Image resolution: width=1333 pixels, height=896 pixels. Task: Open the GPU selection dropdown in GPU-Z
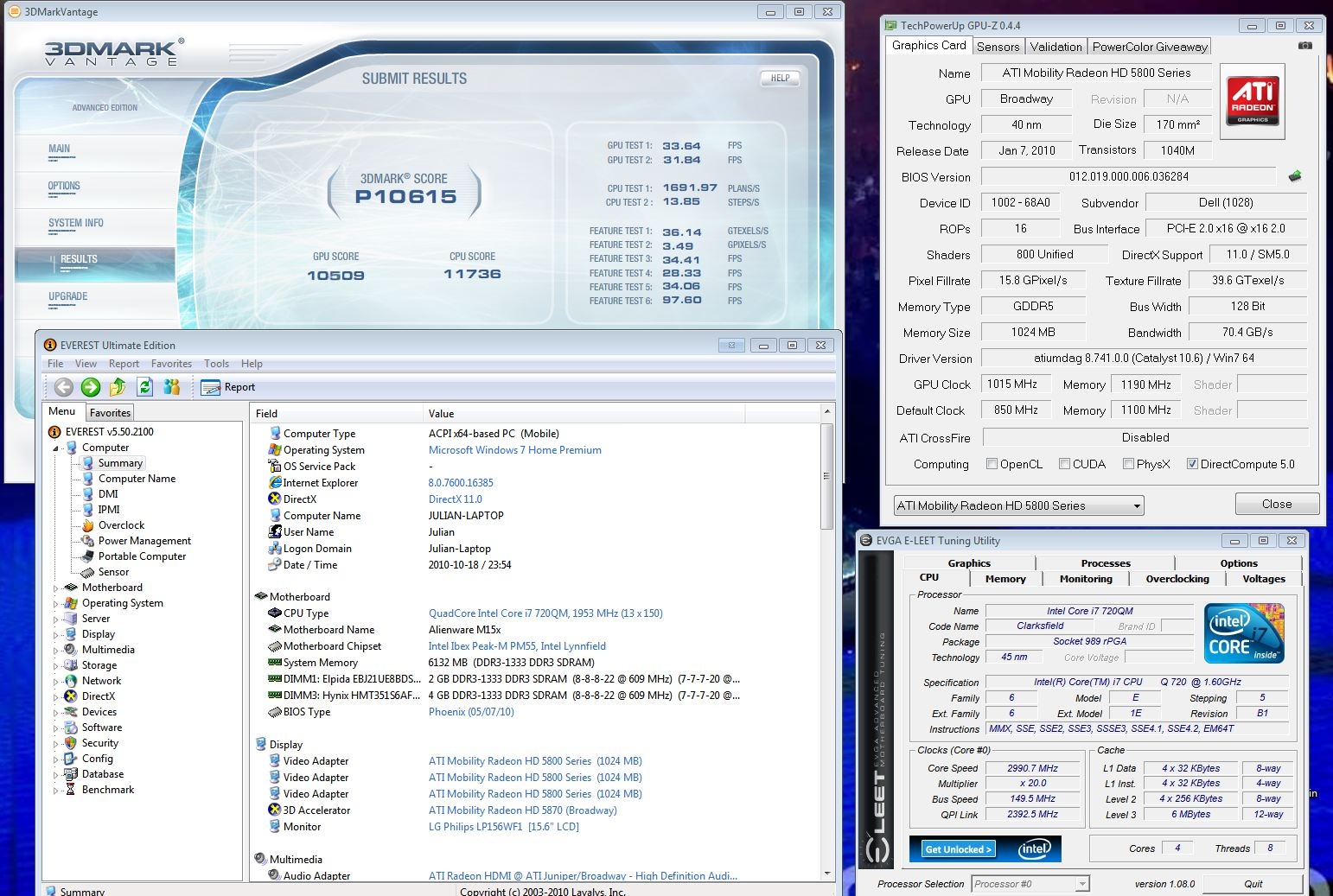(1018, 505)
